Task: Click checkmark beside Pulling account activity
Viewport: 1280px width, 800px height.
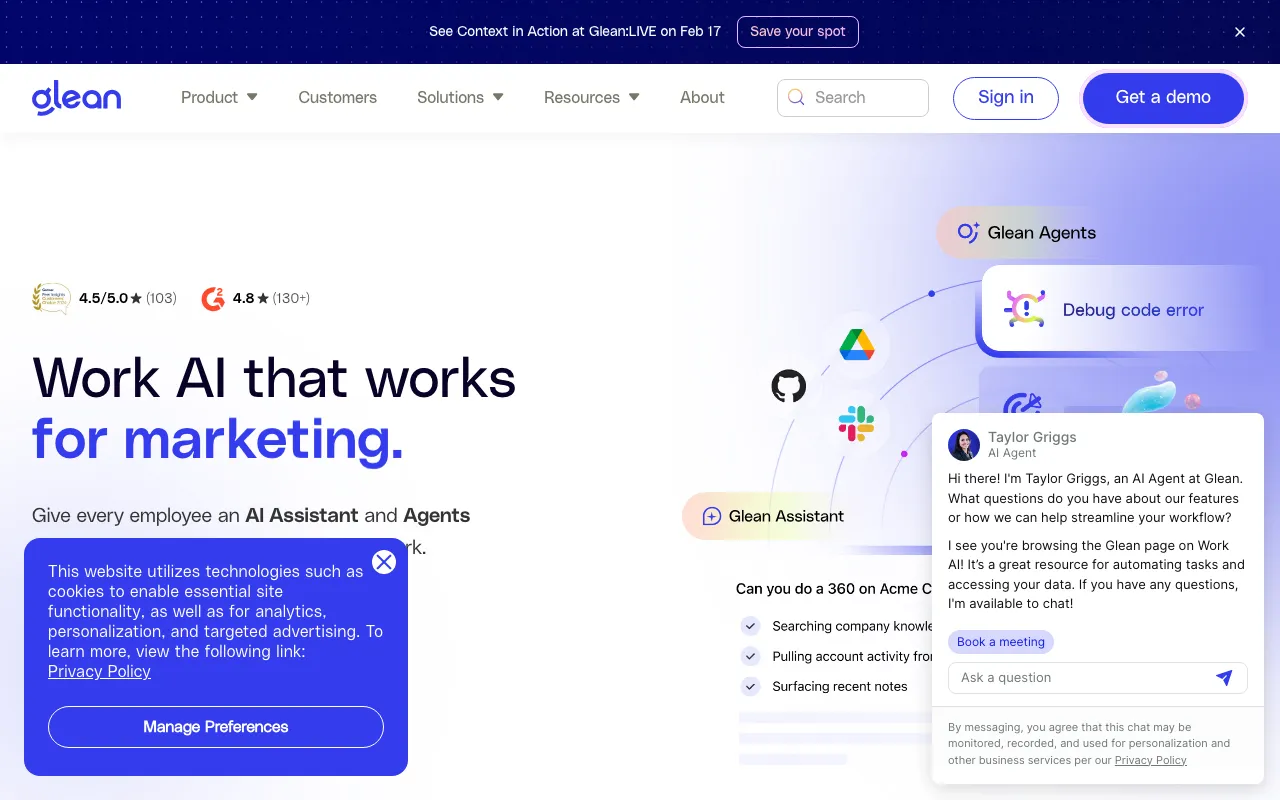Action: pyautogui.click(x=750, y=656)
